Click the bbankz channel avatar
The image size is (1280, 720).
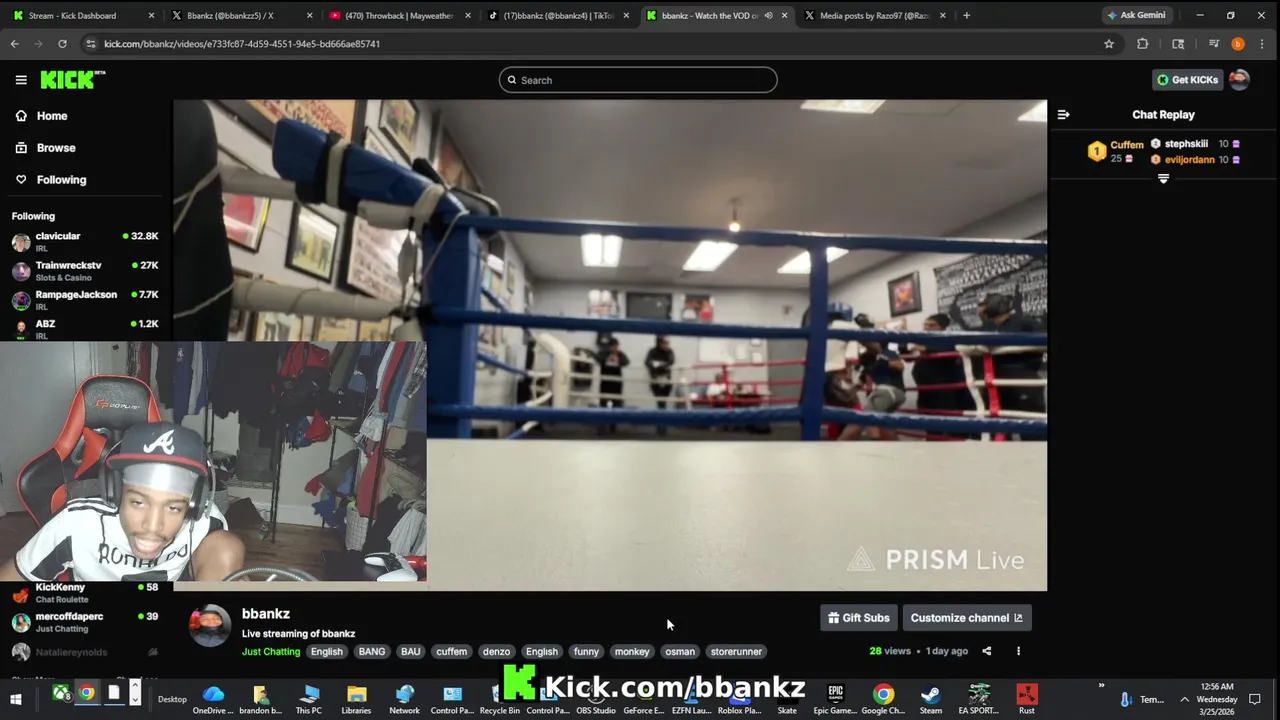pos(210,626)
